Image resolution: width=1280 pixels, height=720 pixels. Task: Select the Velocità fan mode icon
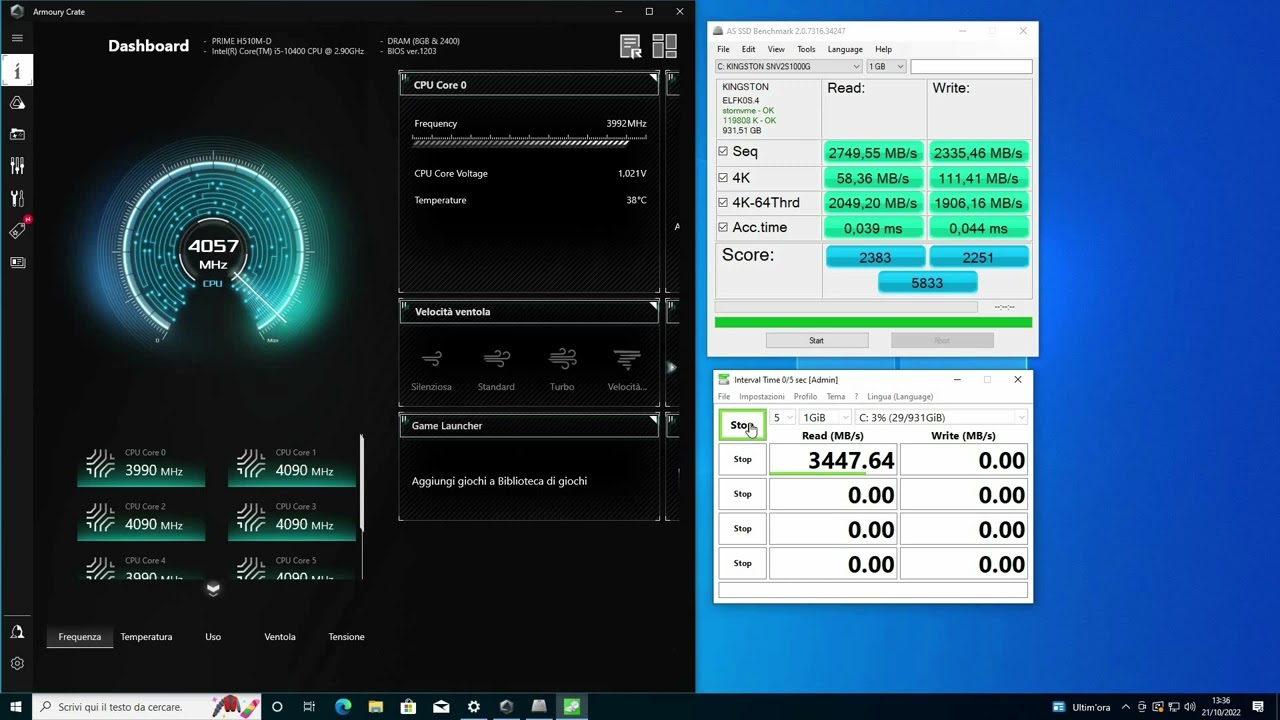click(627, 359)
